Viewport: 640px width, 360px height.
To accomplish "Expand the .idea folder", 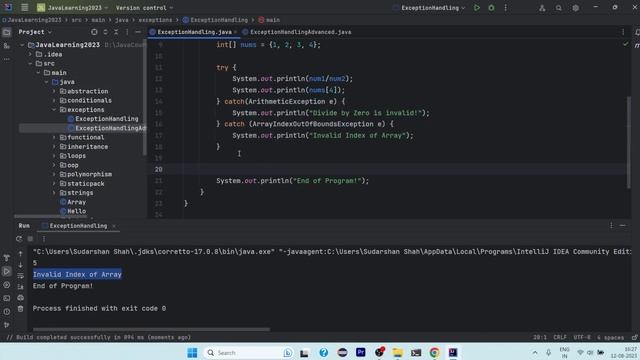I will 30,54.
